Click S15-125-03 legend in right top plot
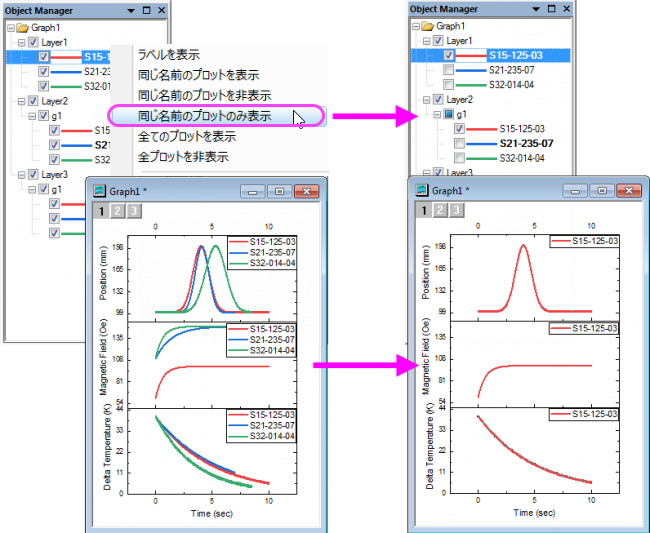650x533 pixels. 585,241
